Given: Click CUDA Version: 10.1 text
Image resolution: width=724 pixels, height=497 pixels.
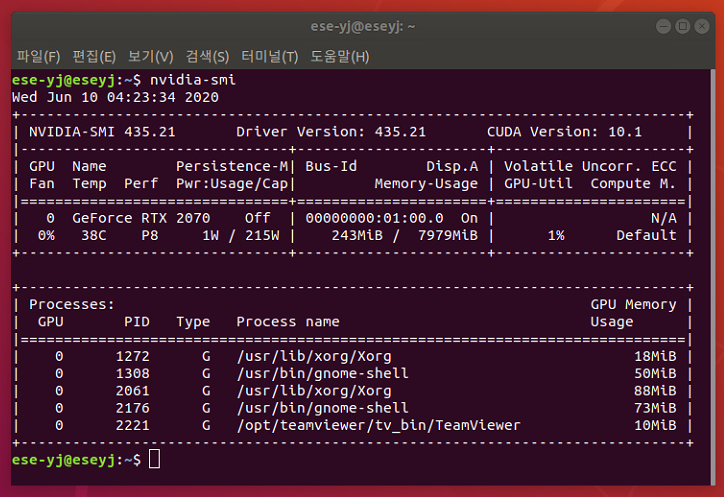Looking at the screenshot, I should (564, 132).
